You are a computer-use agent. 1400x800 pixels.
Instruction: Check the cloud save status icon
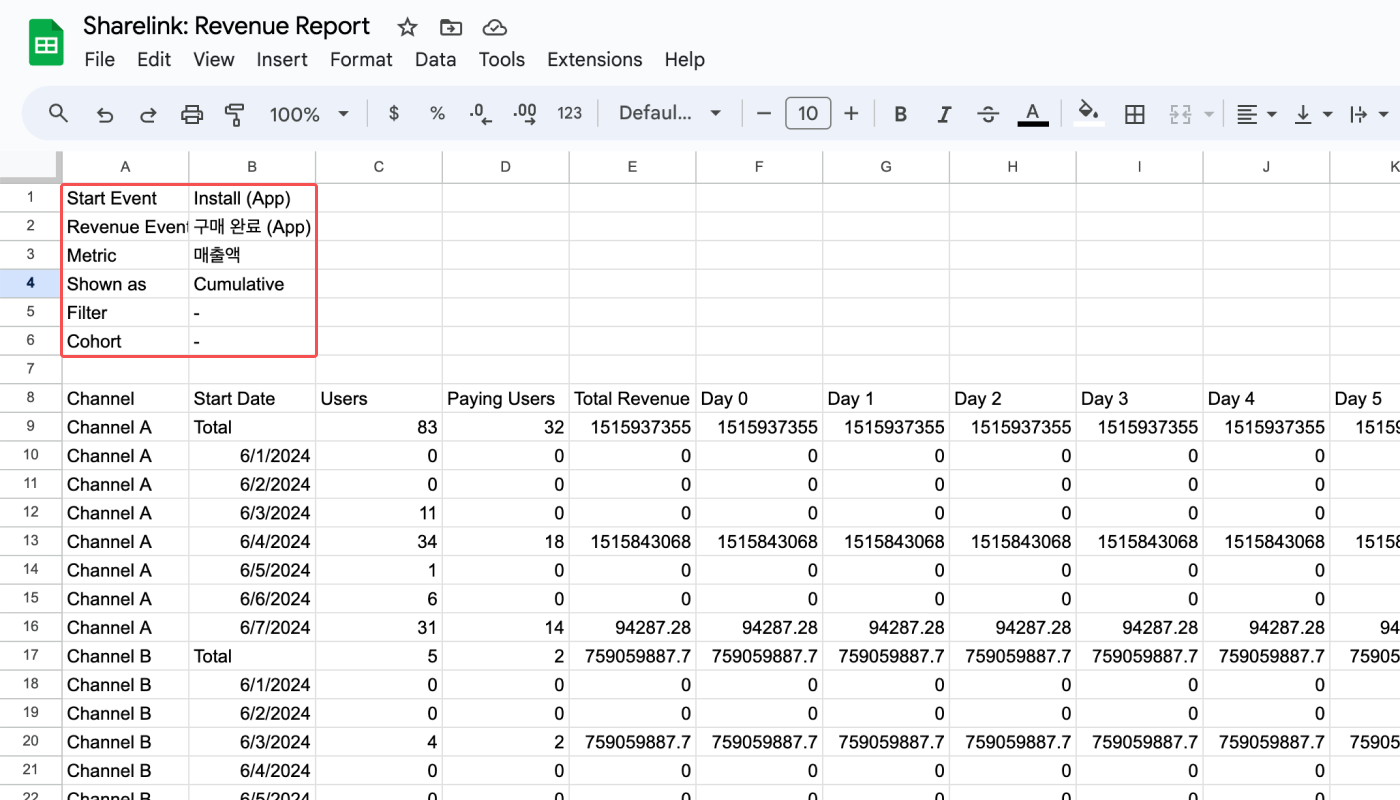494,28
